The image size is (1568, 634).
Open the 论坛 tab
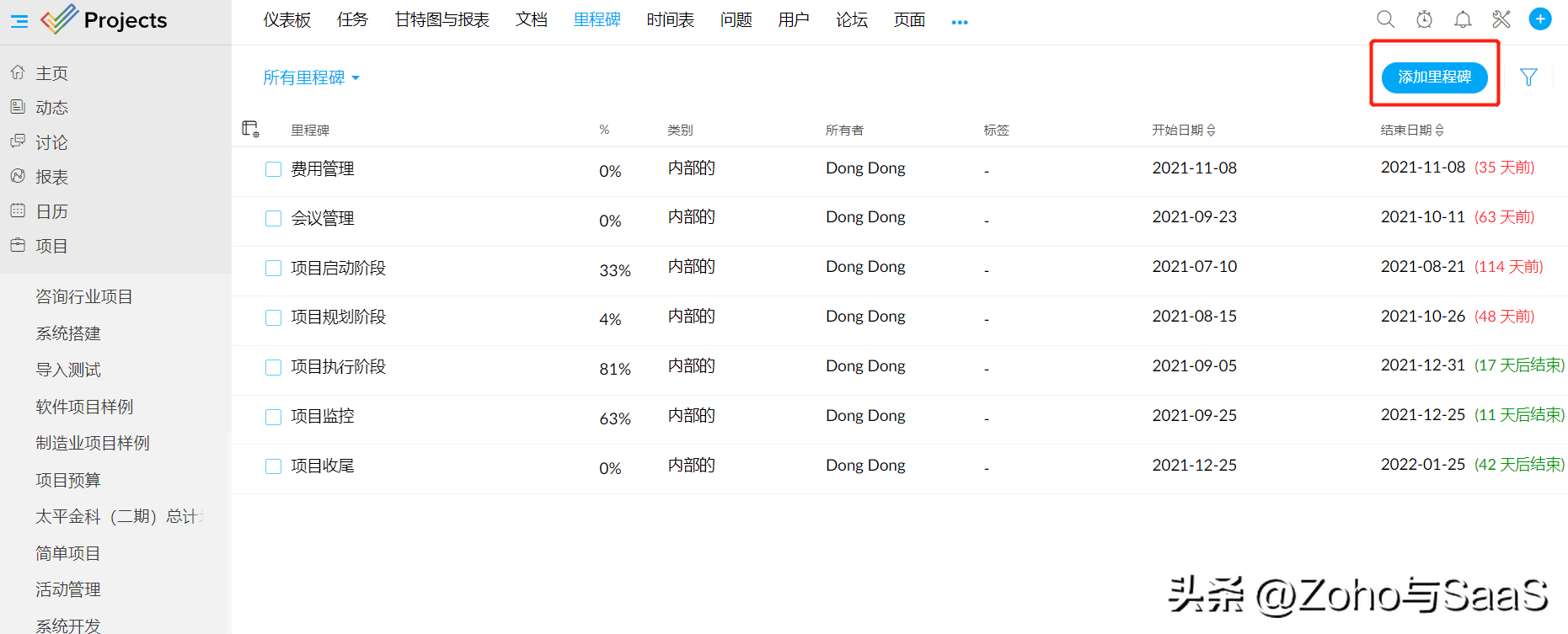[x=851, y=19]
